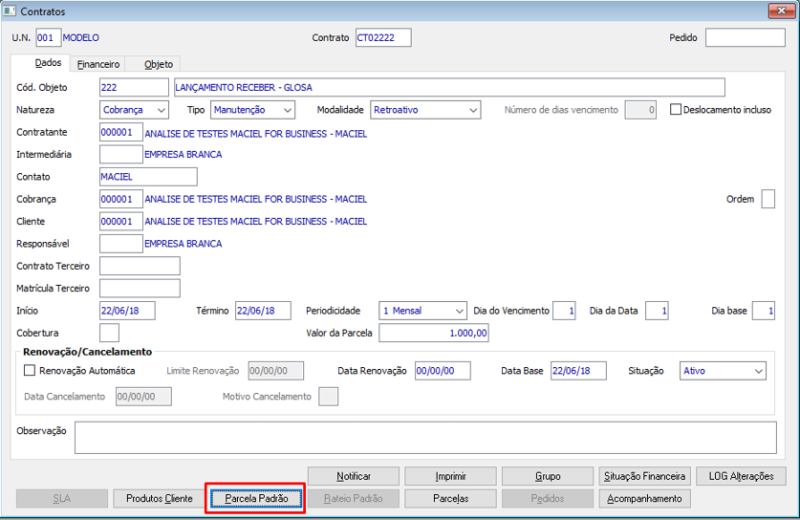Enable Deslocamento incluso checkbox
The width and height of the screenshot is (800, 520).
pyautogui.click(x=676, y=110)
